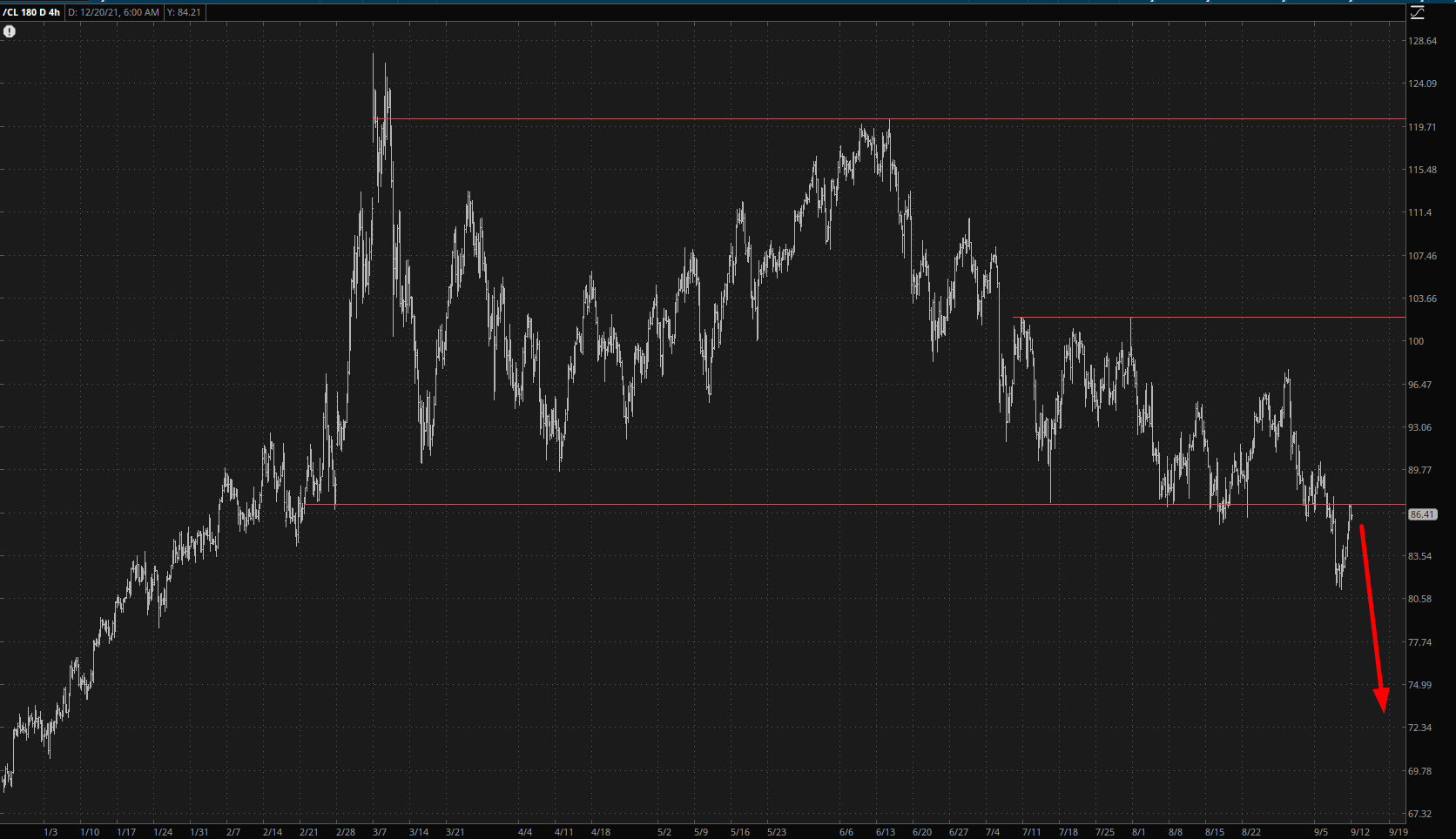Click the 67.32 price axis label

pos(1419,814)
